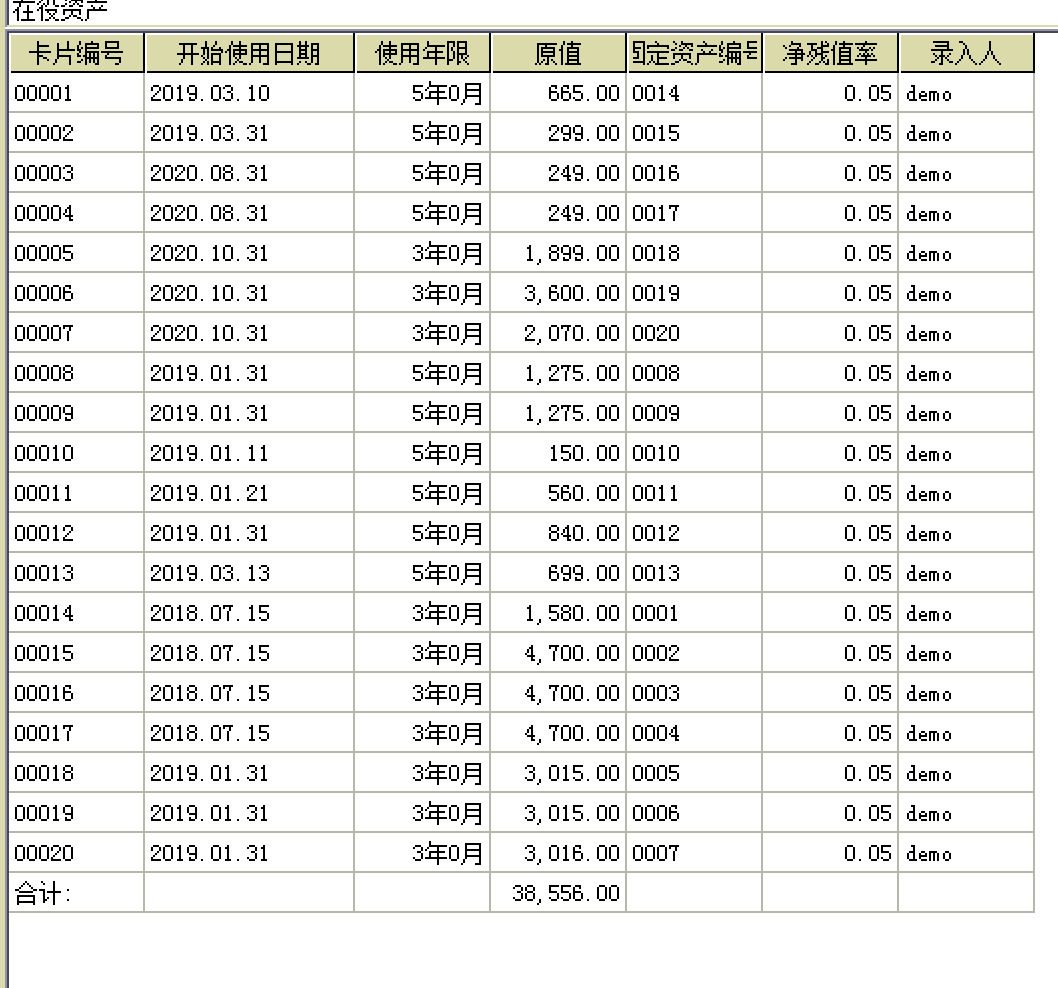Select card number 00006 cell
This screenshot has width=1058, height=988.
click(x=76, y=293)
